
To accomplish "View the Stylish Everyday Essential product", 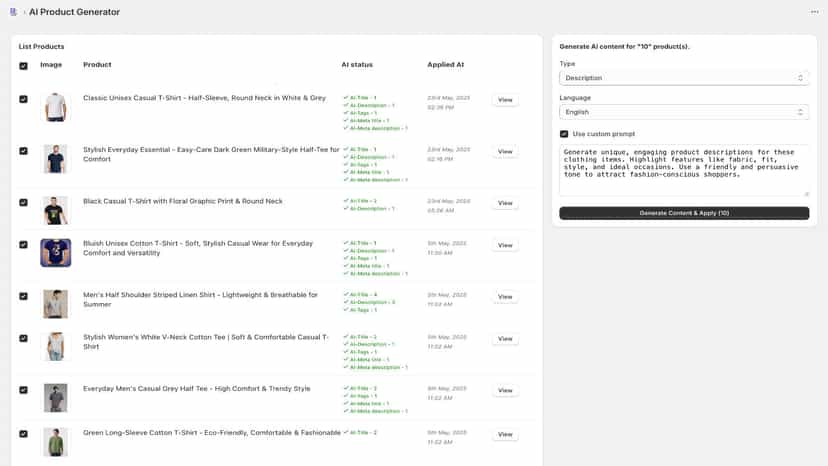I will click(x=505, y=152).
